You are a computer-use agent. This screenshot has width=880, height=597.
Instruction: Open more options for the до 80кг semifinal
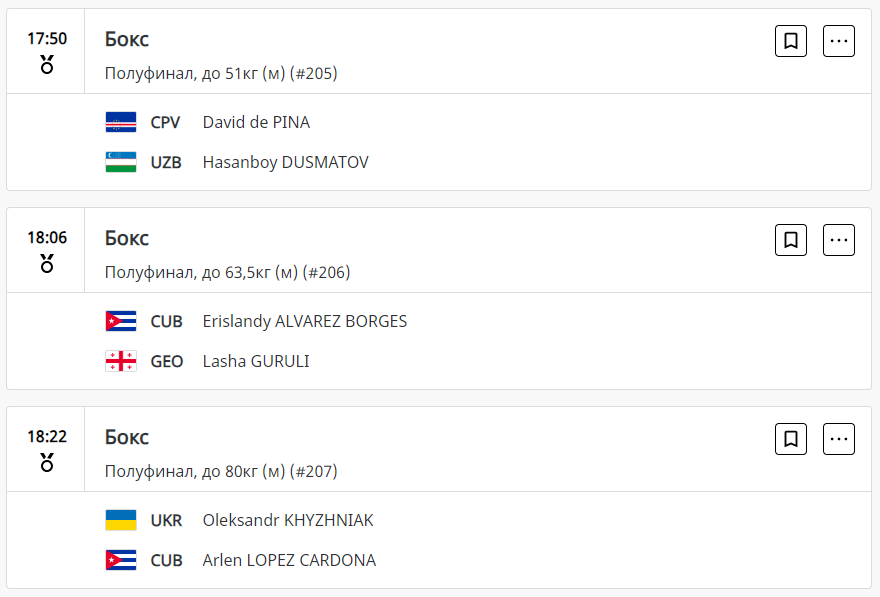tap(838, 439)
